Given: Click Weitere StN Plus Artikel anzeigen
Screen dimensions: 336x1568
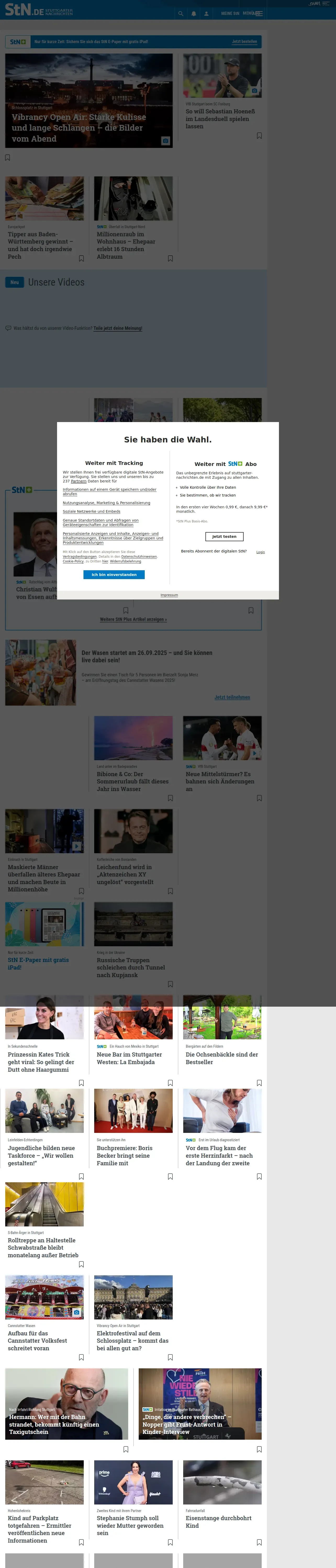Looking at the screenshot, I should (x=133, y=619).
